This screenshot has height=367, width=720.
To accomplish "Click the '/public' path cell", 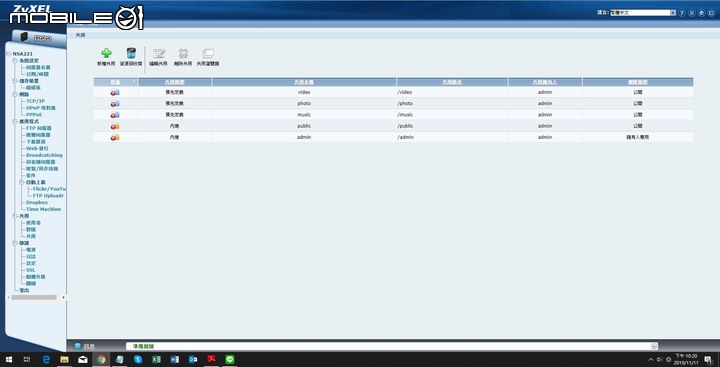I will [x=452, y=126].
